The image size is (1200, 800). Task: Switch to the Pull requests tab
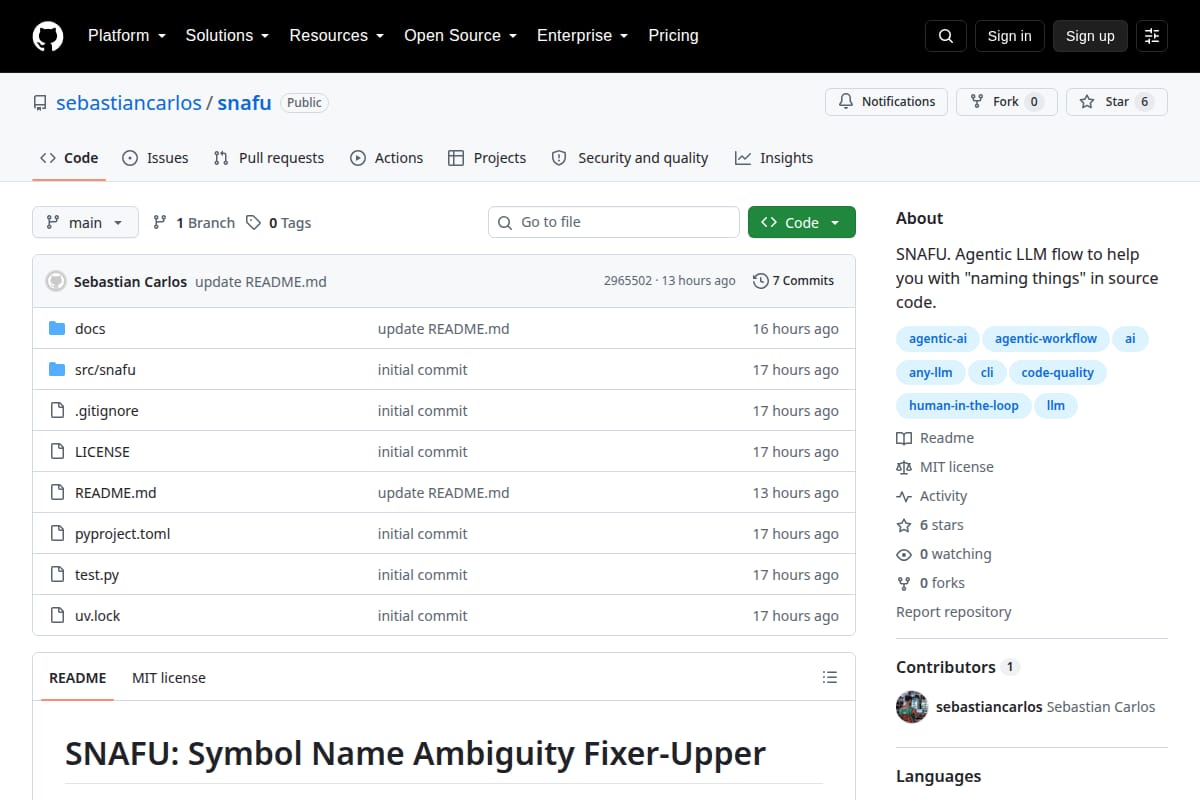[269, 158]
